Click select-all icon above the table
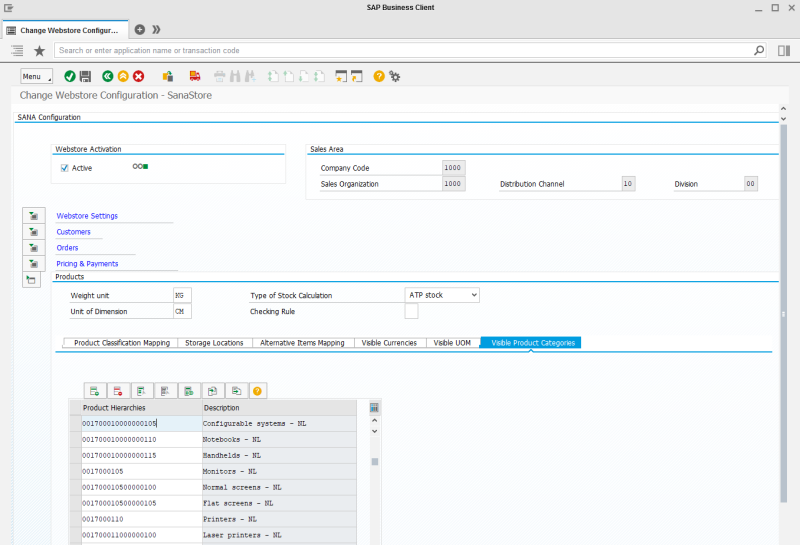 click(x=142, y=391)
